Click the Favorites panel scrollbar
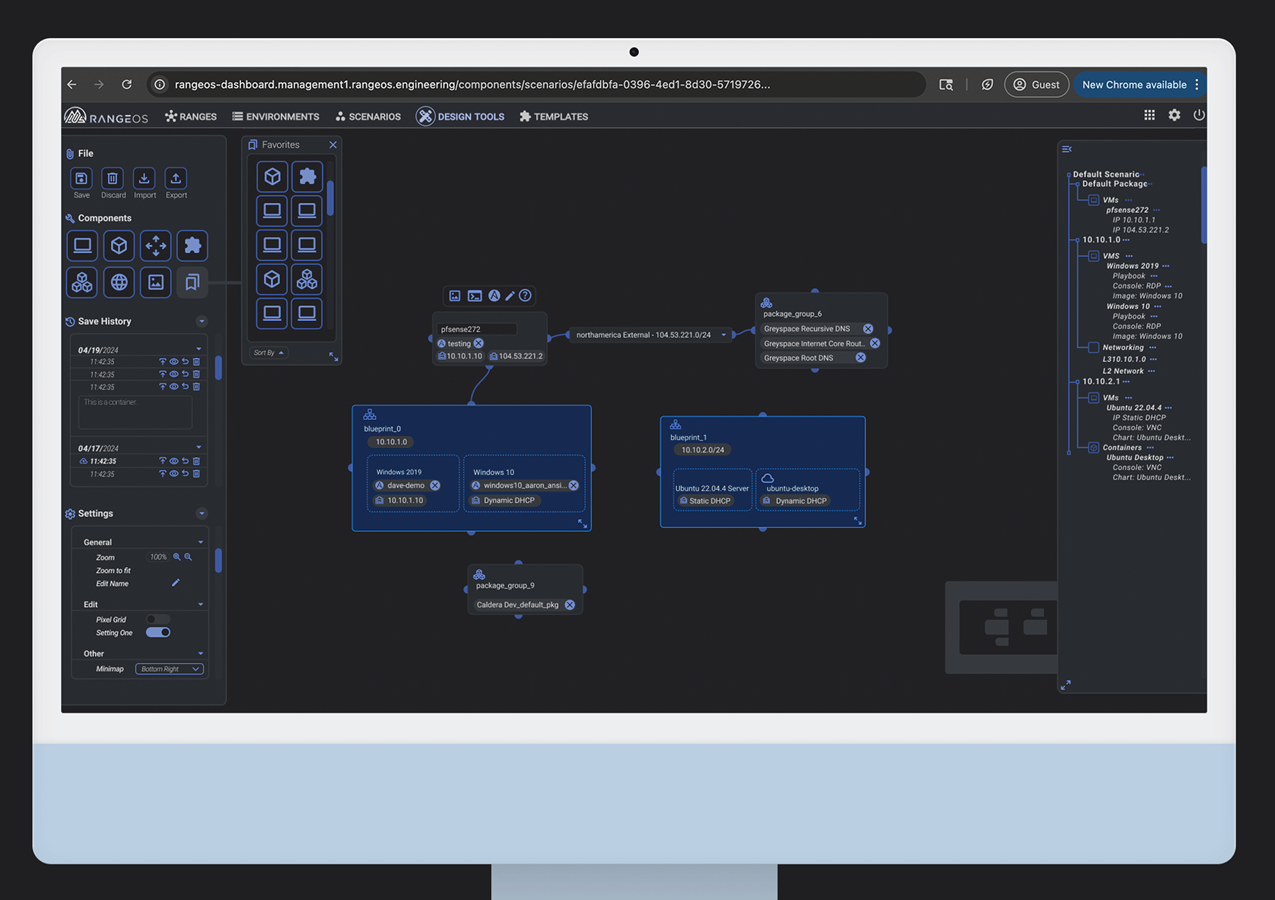This screenshot has width=1275, height=900. tap(330, 197)
